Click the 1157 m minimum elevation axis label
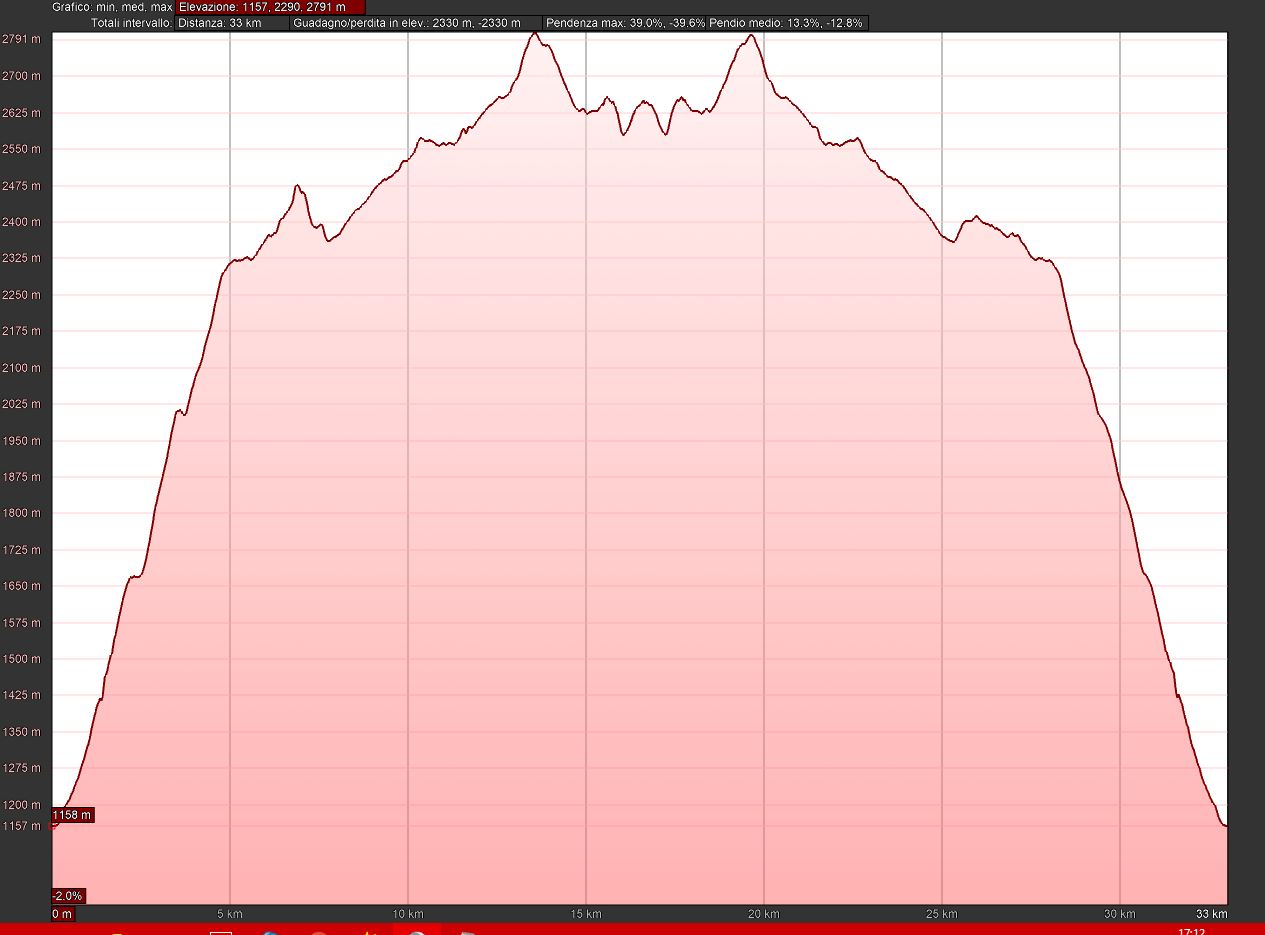 coord(21,826)
